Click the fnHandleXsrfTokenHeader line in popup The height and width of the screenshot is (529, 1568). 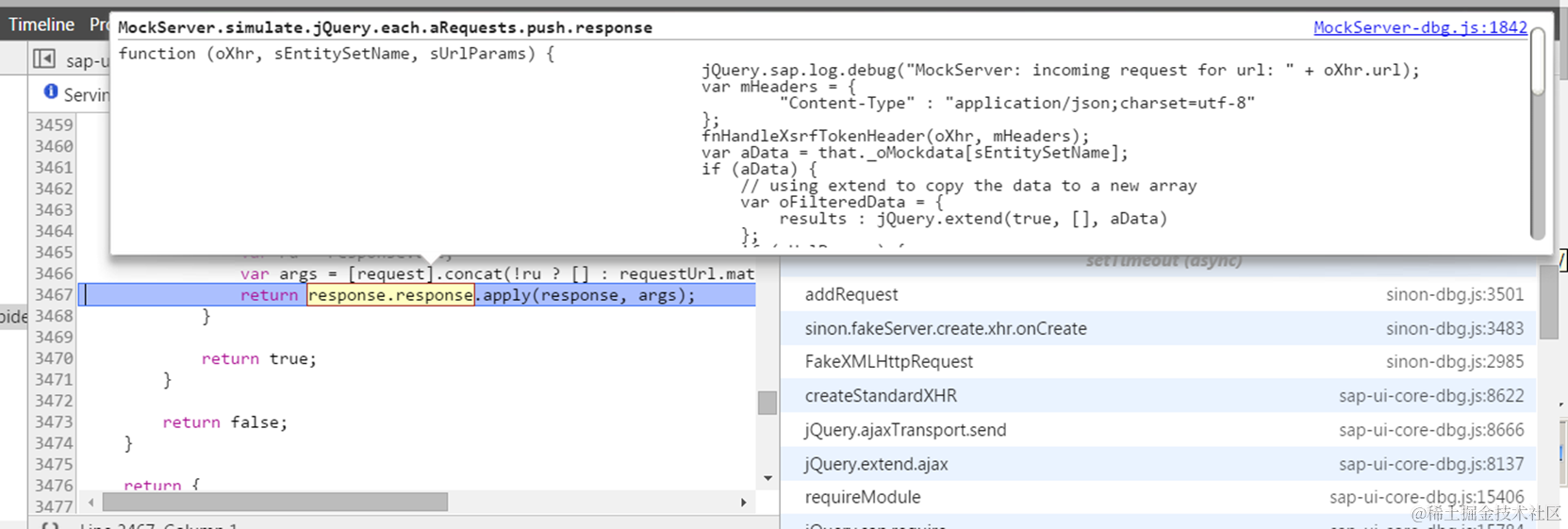pyautogui.click(x=895, y=136)
